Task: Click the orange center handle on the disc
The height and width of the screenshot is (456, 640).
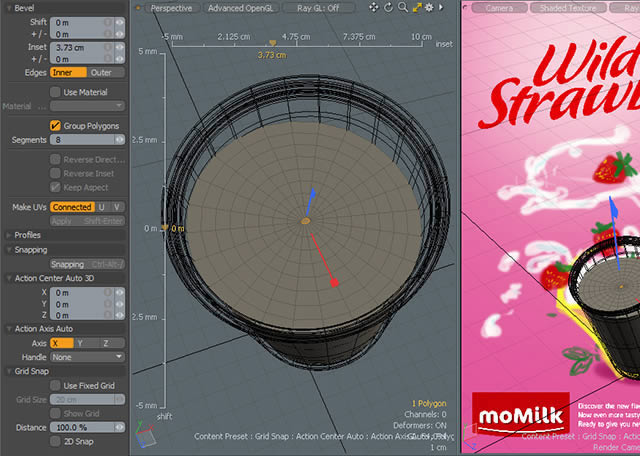Action: click(305, 221)
